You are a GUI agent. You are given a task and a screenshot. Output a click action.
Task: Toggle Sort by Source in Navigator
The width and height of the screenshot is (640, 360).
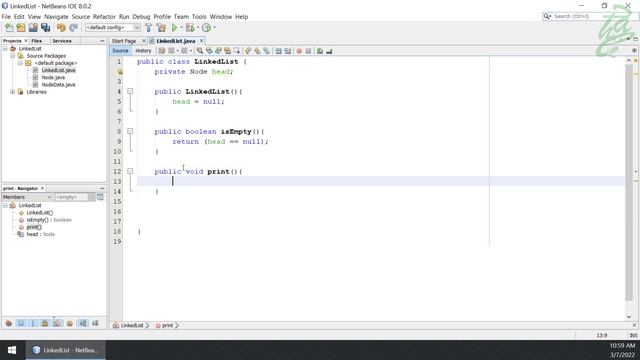95,323
